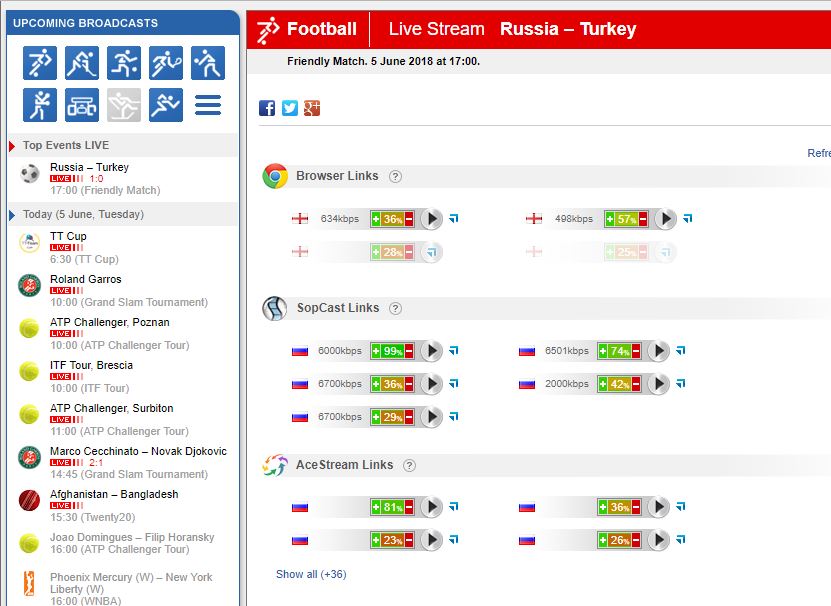Open the basketball category icon

pos(123,63)
